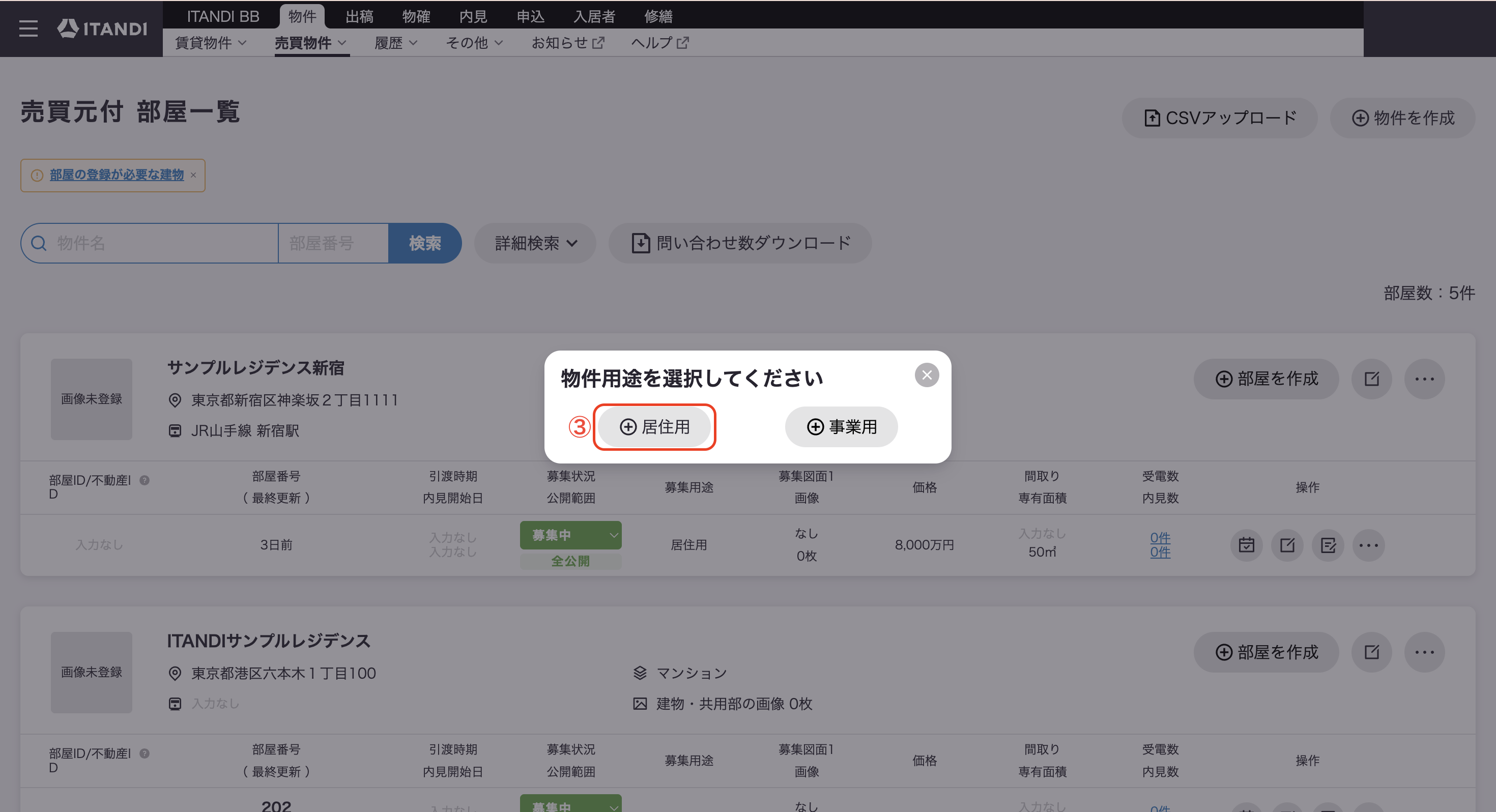1496x812 pixels.
Task: Open the 受電数 0件 link of the 8,000万円 room
Action: (x=1160, y=538)
